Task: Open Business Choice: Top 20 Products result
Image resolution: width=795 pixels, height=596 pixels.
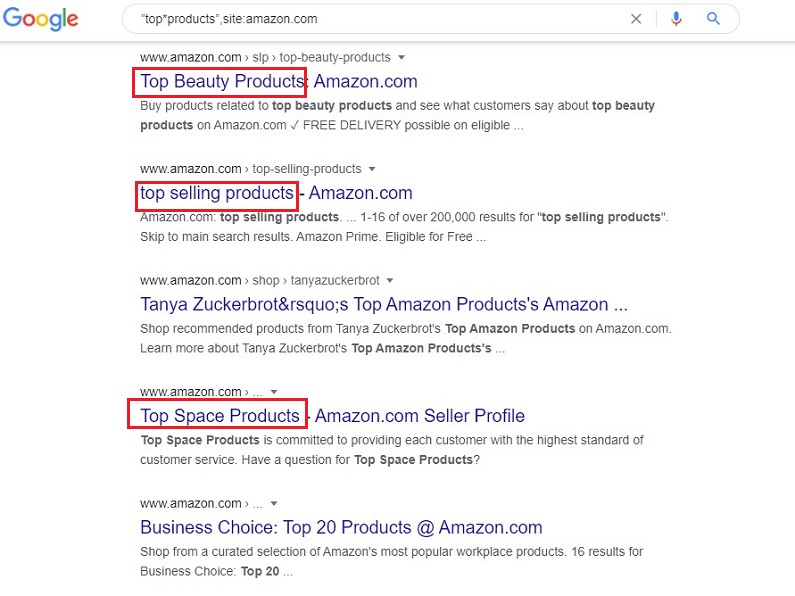Action: [x=341, y=528]
